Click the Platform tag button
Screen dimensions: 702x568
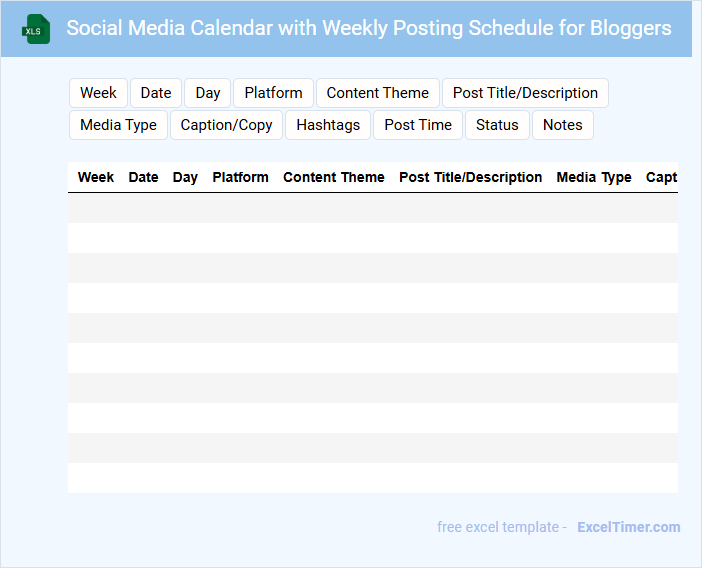(x=273, y=93)
